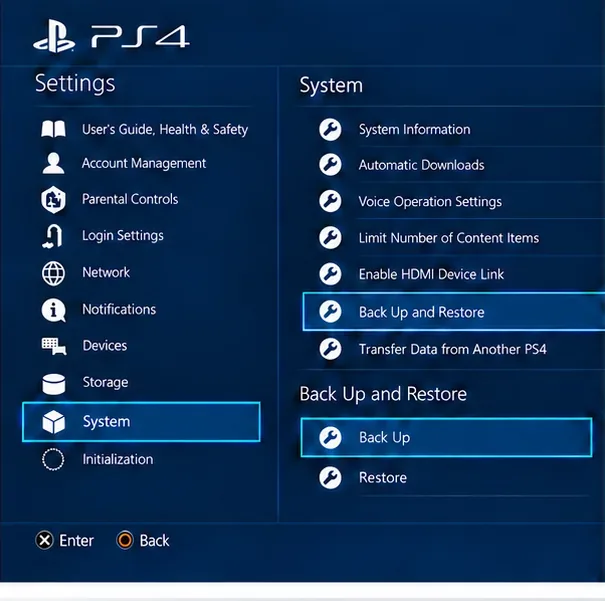The image size is (605, 601).
Task: Select Parental Controls menu entry
Action: click(x=130, y=199)
